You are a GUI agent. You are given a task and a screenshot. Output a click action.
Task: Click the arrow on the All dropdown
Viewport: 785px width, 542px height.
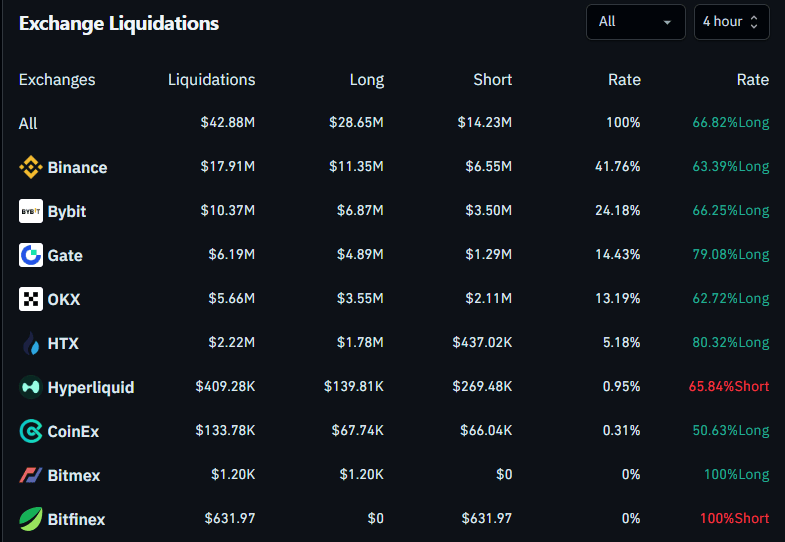pyautogui.click(x=667, y=22)
